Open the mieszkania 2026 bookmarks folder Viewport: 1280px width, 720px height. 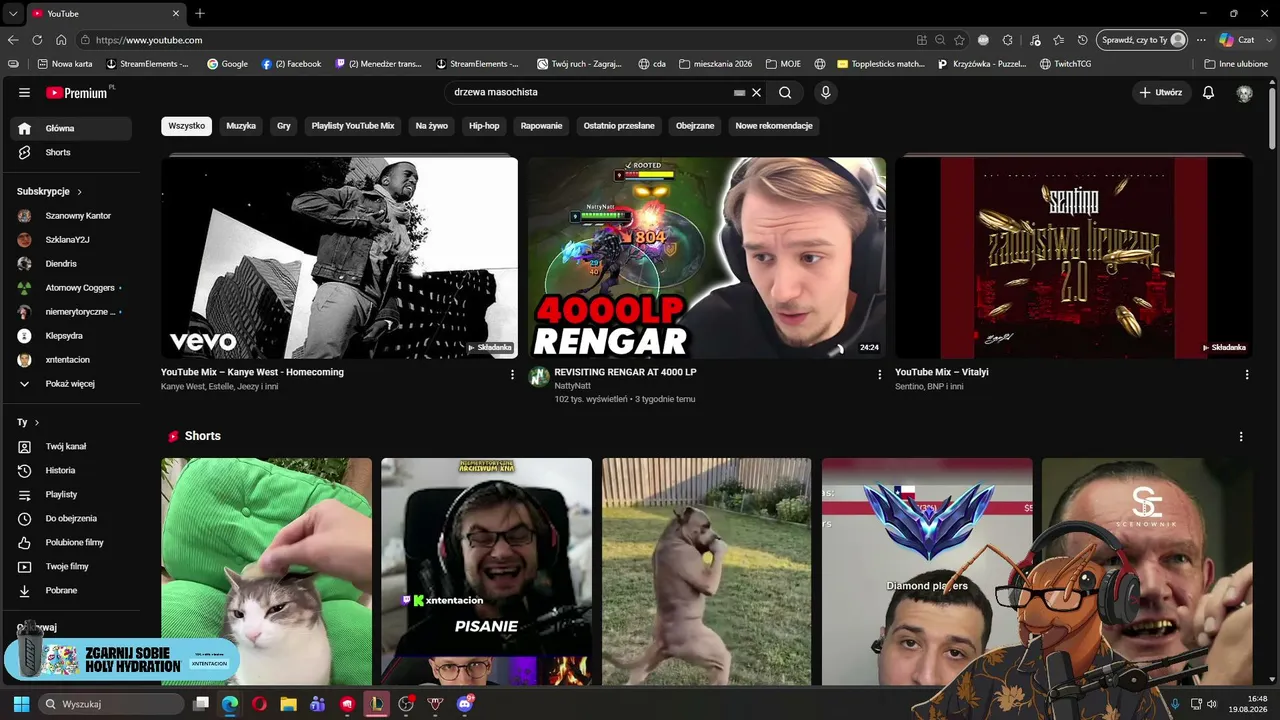pos(715,64)
